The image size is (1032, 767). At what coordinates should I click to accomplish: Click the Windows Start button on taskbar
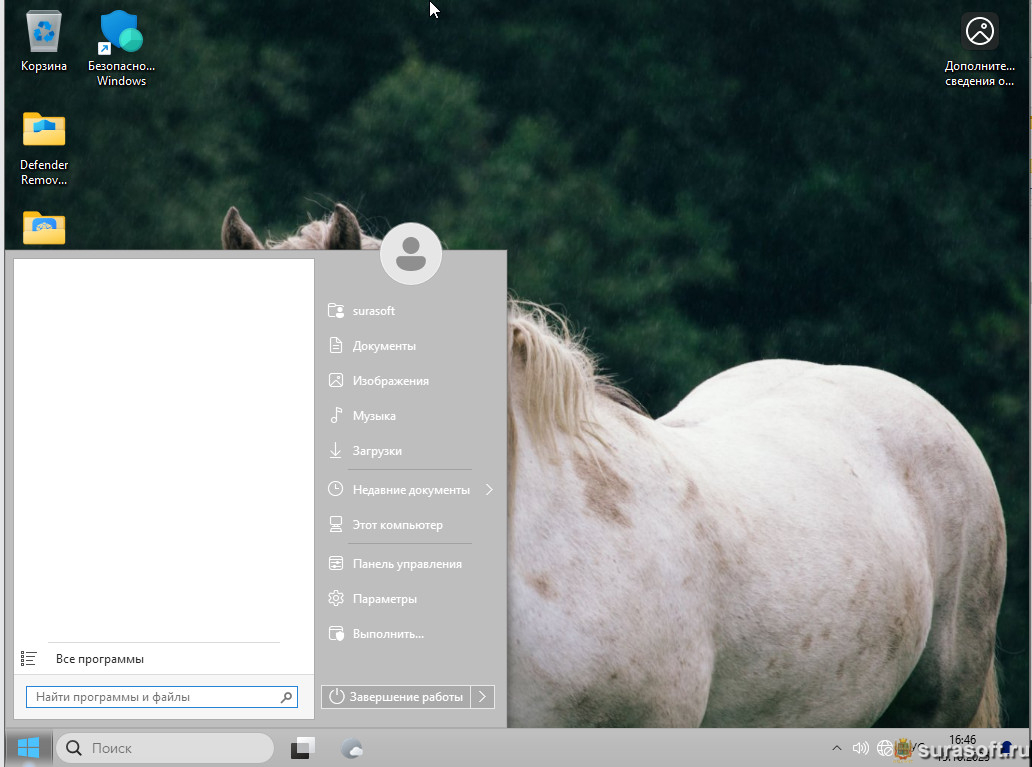pos(28,748)
